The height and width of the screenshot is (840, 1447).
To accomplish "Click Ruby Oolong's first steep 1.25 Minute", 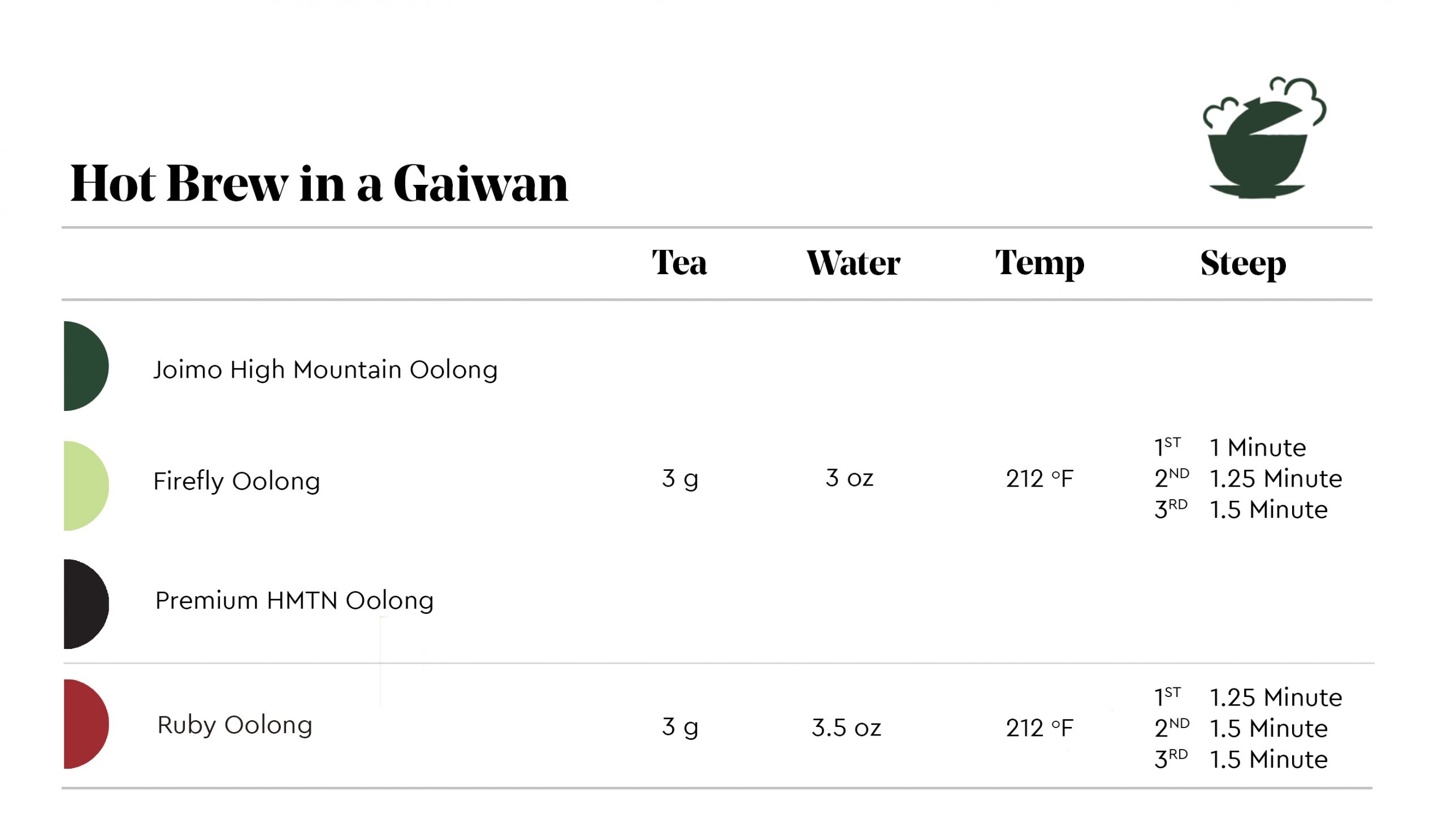I will point(1276,698).
